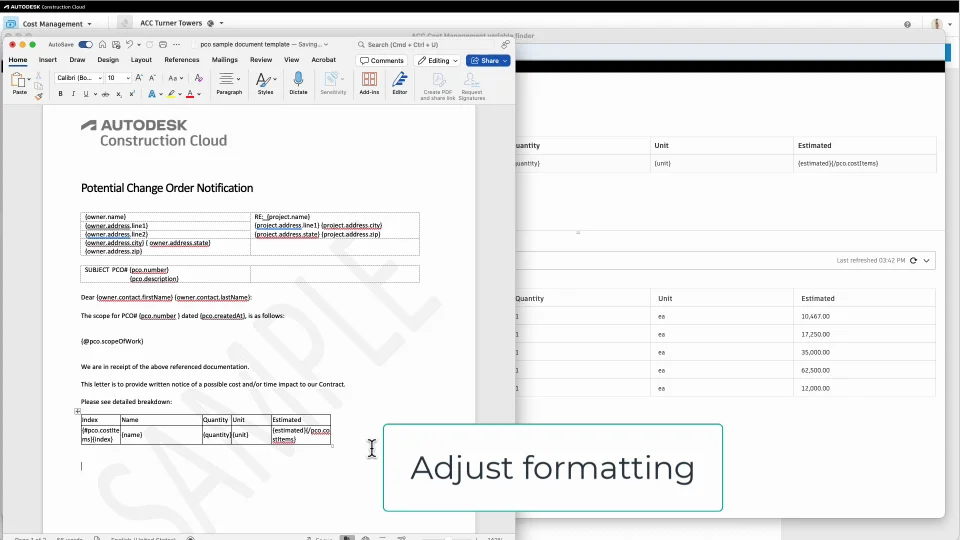Click the print icon in Word title bar
This screenshot has height=540, width=960.
coord(163,45)
